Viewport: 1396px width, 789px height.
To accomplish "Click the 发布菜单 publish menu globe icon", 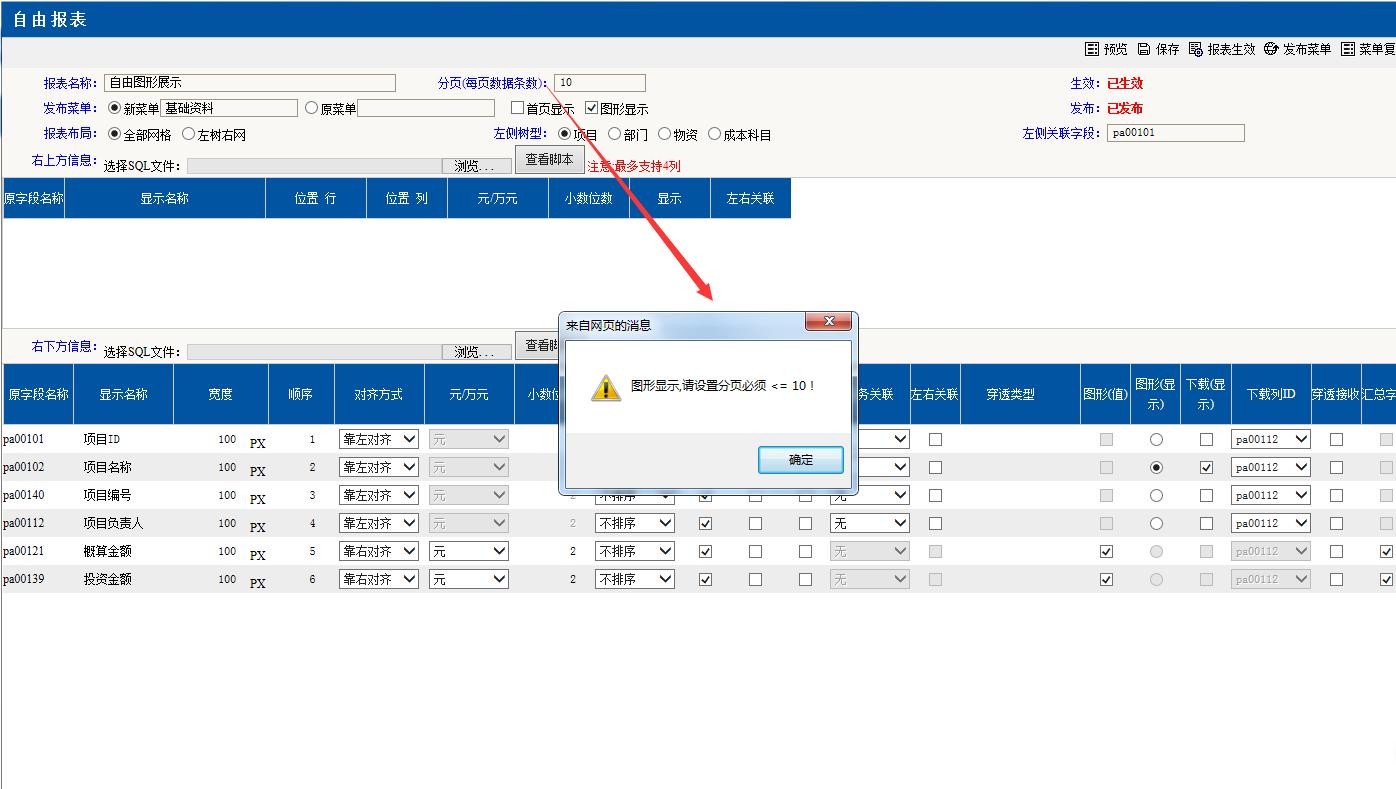I will pyautogui.click(x=1271, y=49).
